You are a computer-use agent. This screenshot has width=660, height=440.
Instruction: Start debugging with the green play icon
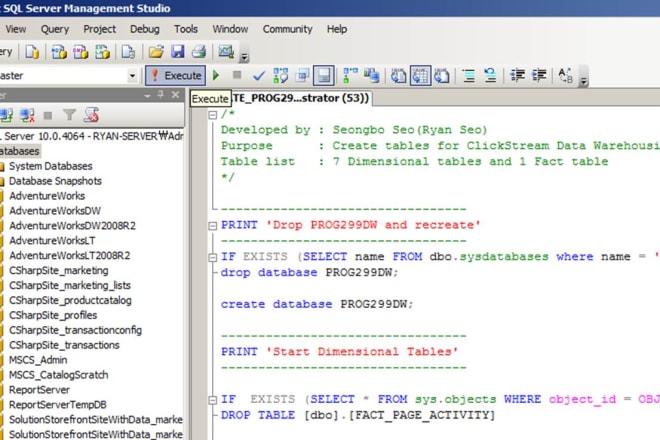point(216,75)
